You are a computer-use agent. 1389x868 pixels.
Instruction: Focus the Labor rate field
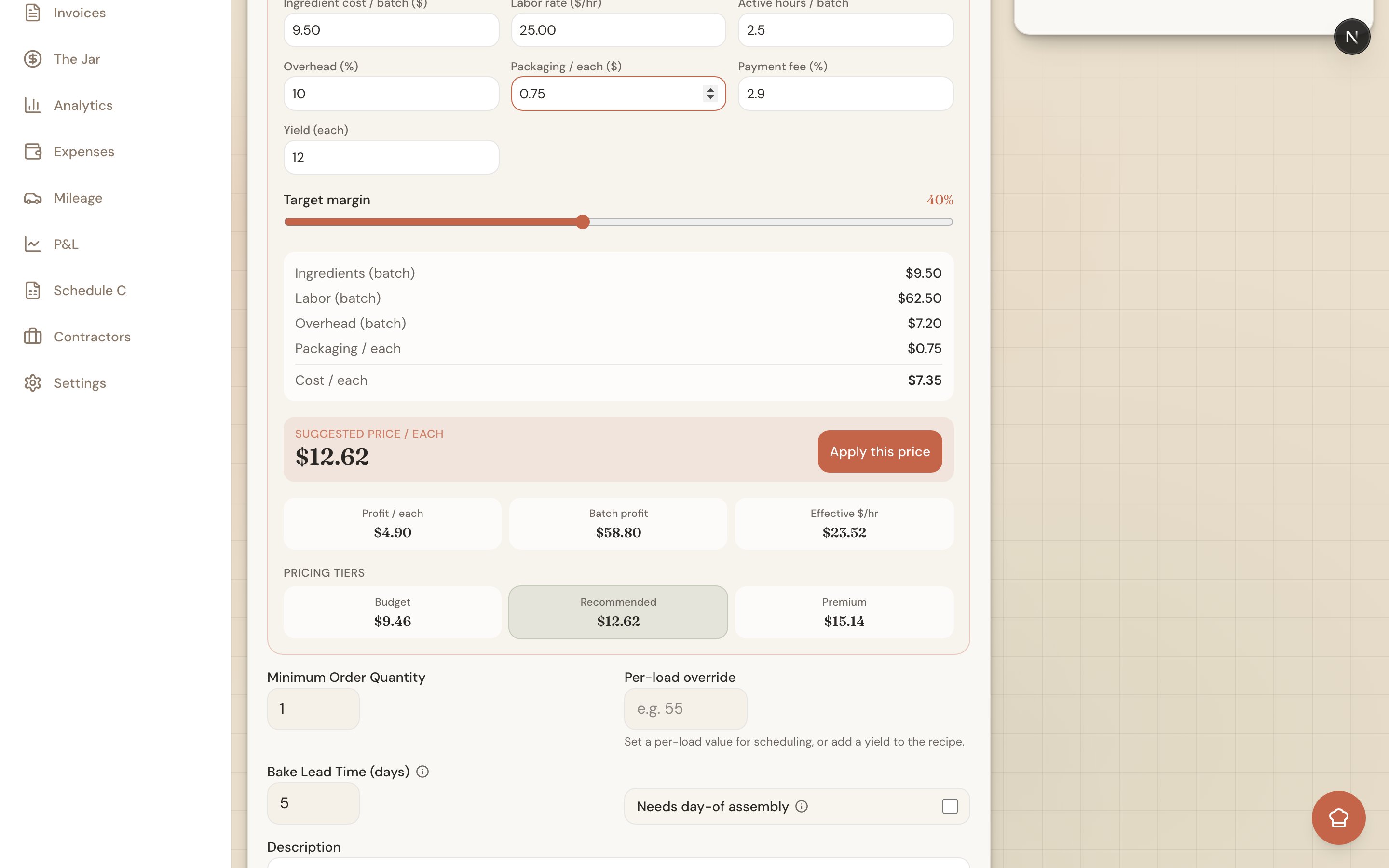coord(618,30)
